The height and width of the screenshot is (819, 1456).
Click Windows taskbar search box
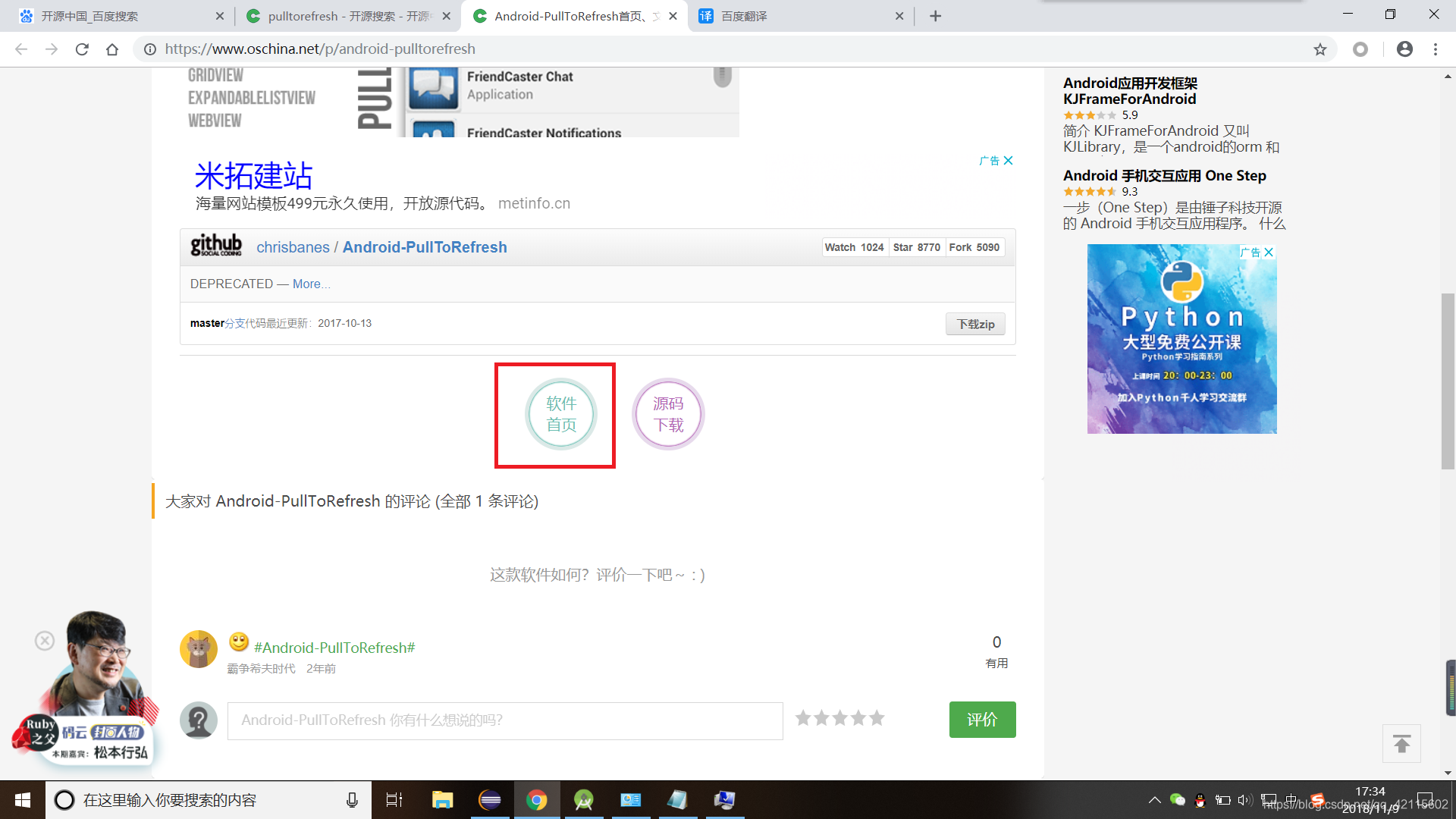tap(209, 800)
